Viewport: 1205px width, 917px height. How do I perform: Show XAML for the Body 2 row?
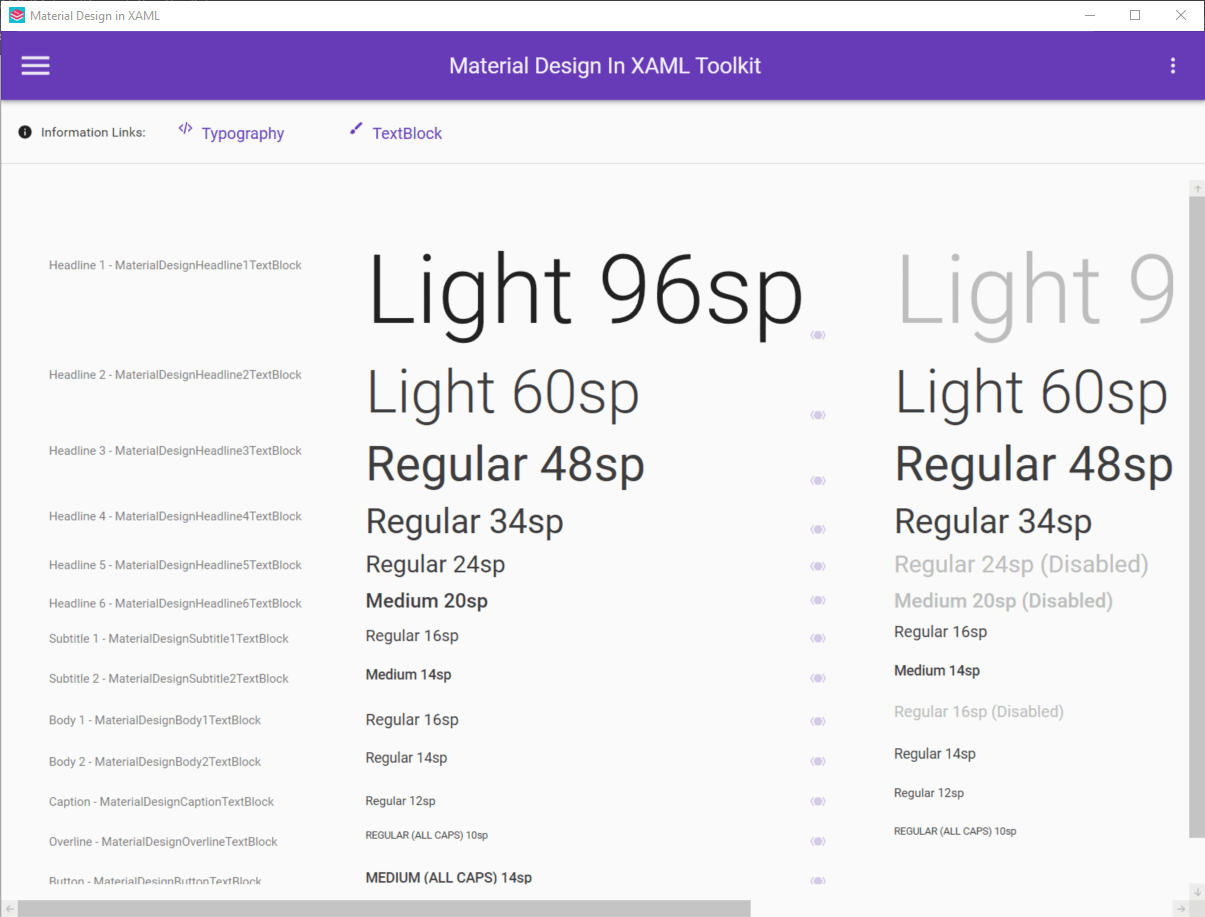[x=818, y=761]
